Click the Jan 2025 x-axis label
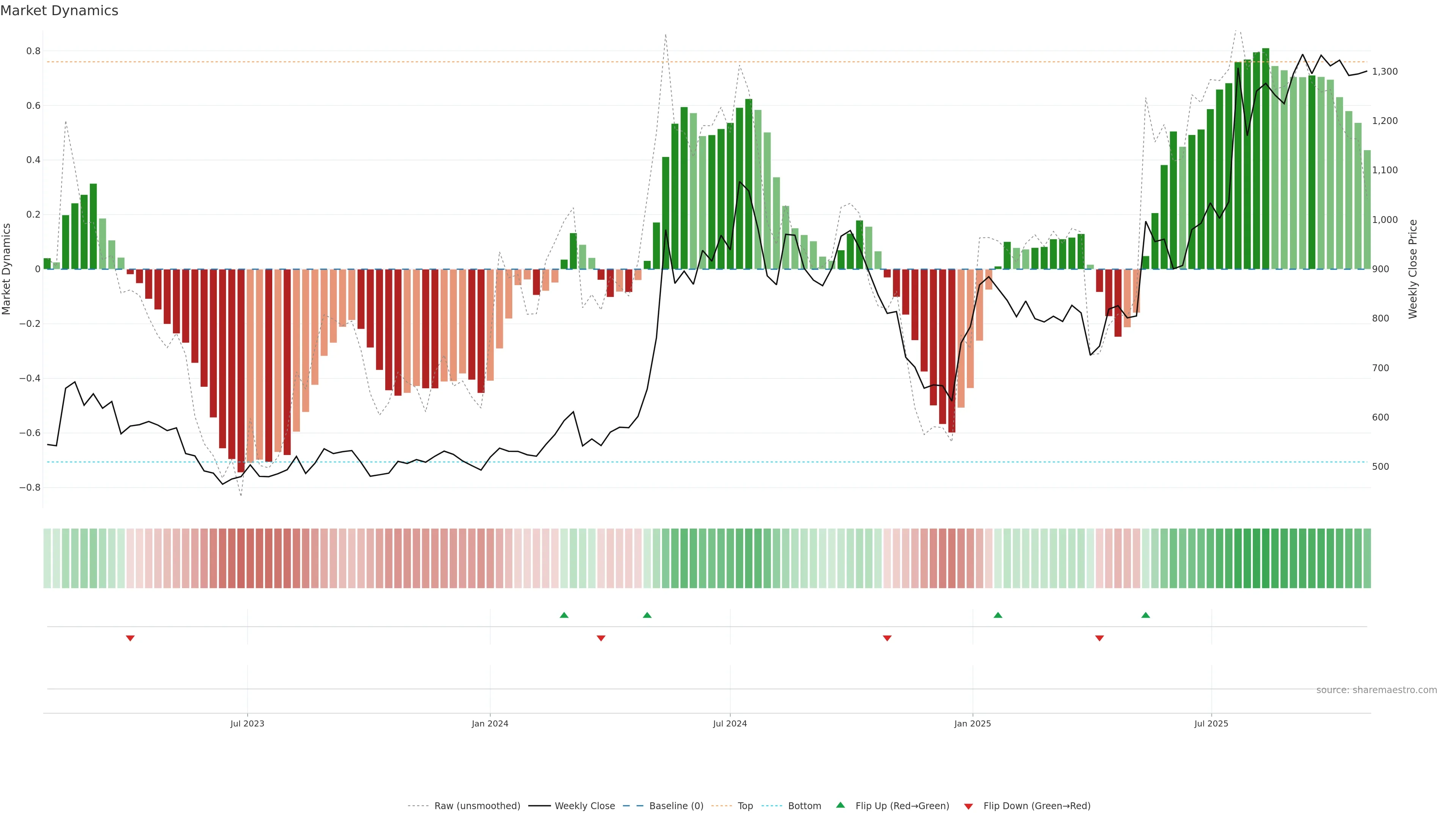Image resolution: width=1456 pixels, height=819 pixels. pos(972,723)
